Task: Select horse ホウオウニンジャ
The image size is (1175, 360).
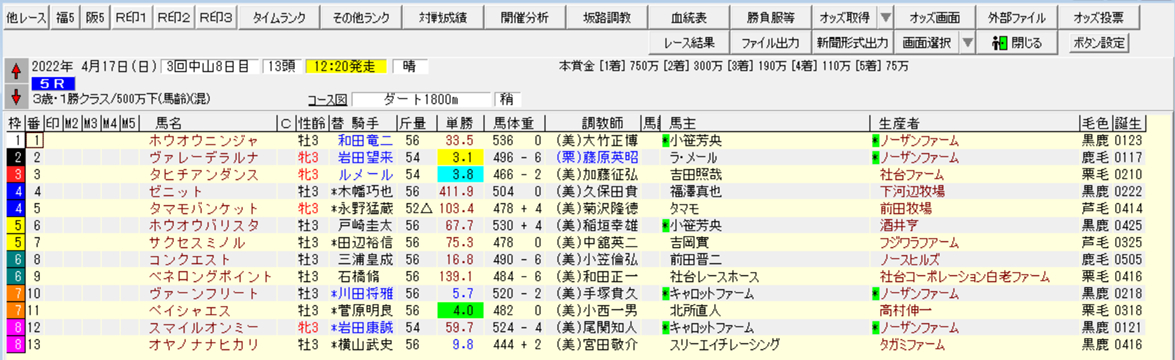Action: [x=203, y=140]
